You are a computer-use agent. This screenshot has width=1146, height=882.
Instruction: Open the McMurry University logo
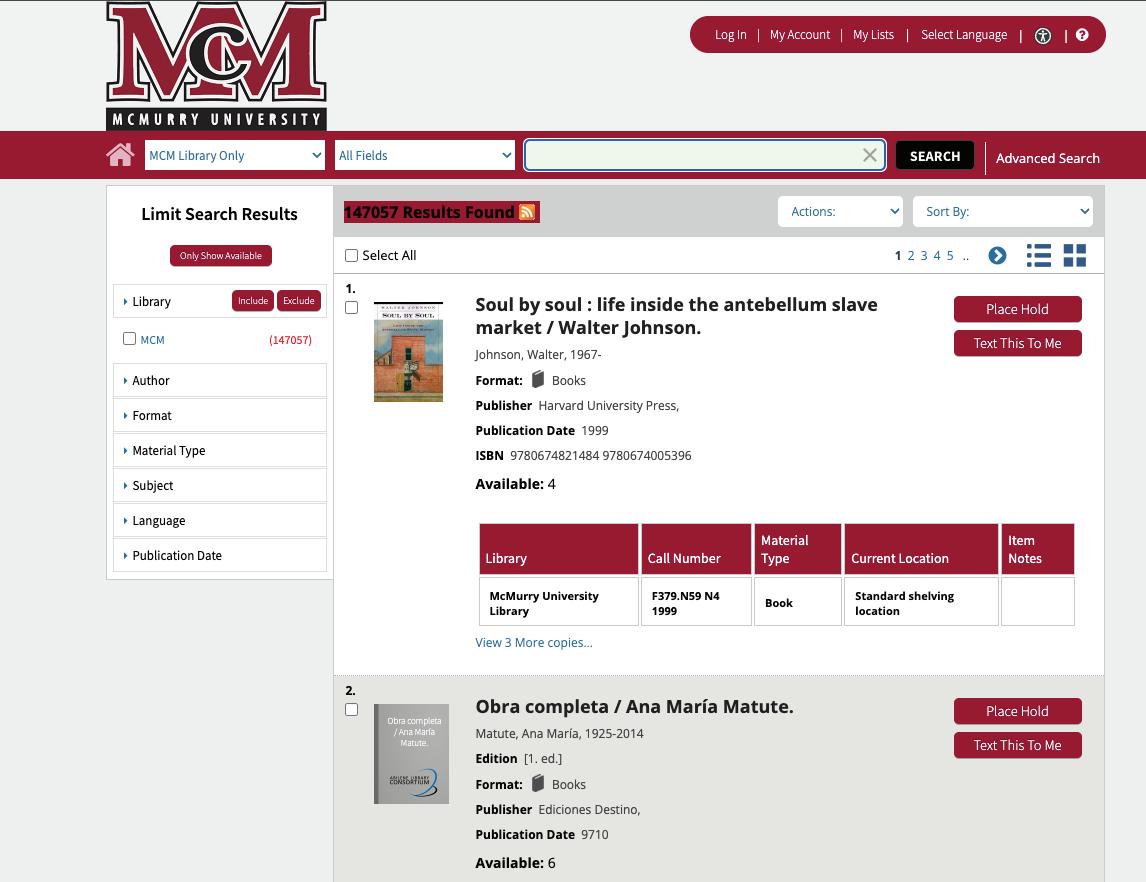coord(216,66)
